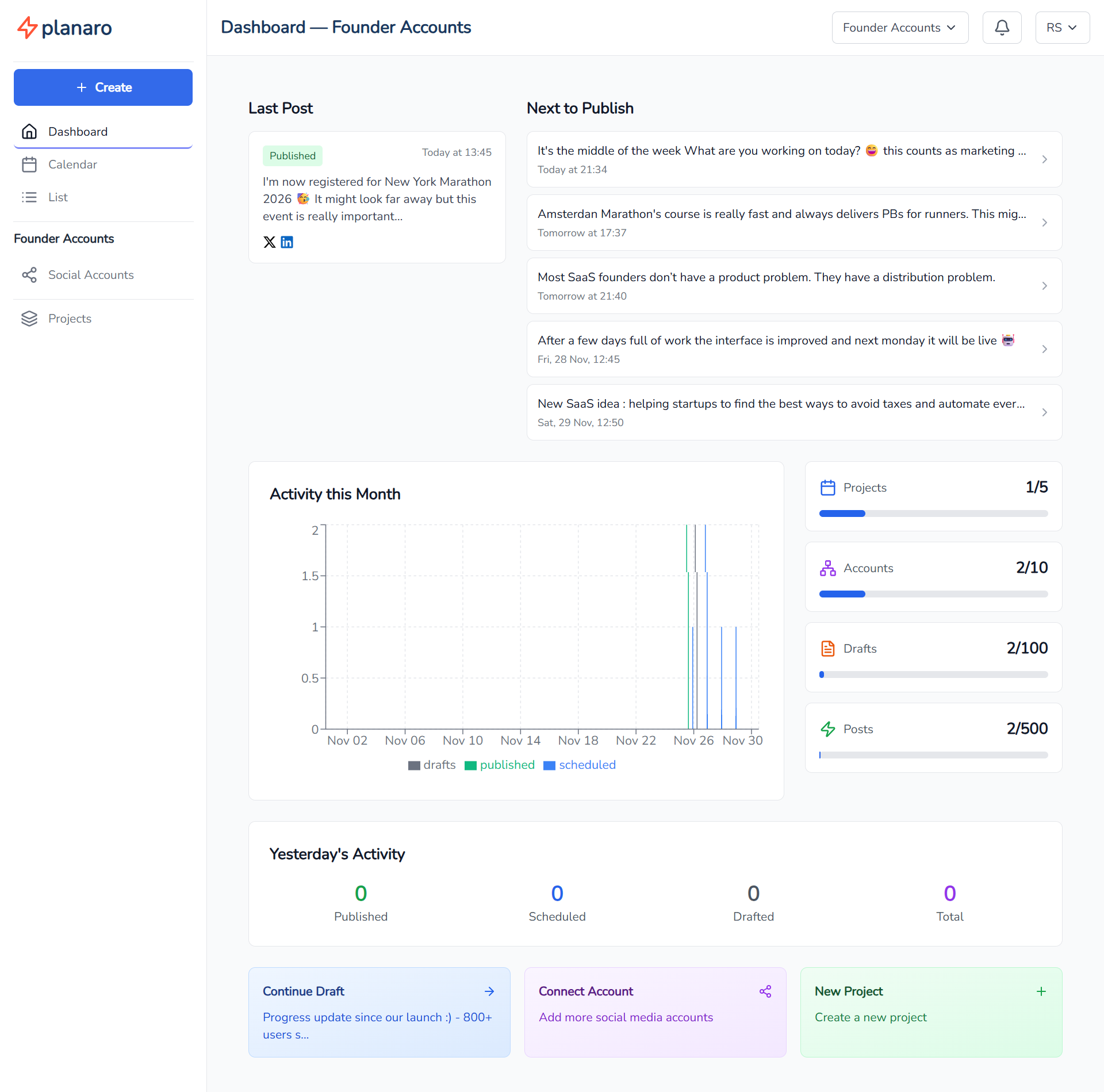Open the Founder Accounts dropdown
The width and height of the screenshot is (1104, 1092).
tap(899, 27)
